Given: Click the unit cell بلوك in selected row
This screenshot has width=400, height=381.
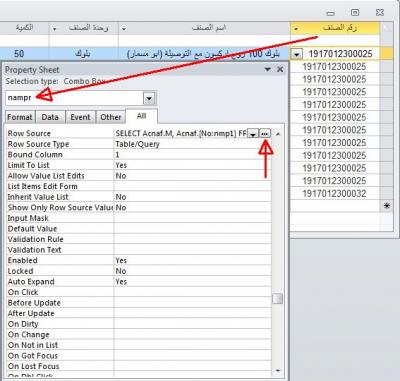Looking at the screenshot, I should (x=83, y=54).
